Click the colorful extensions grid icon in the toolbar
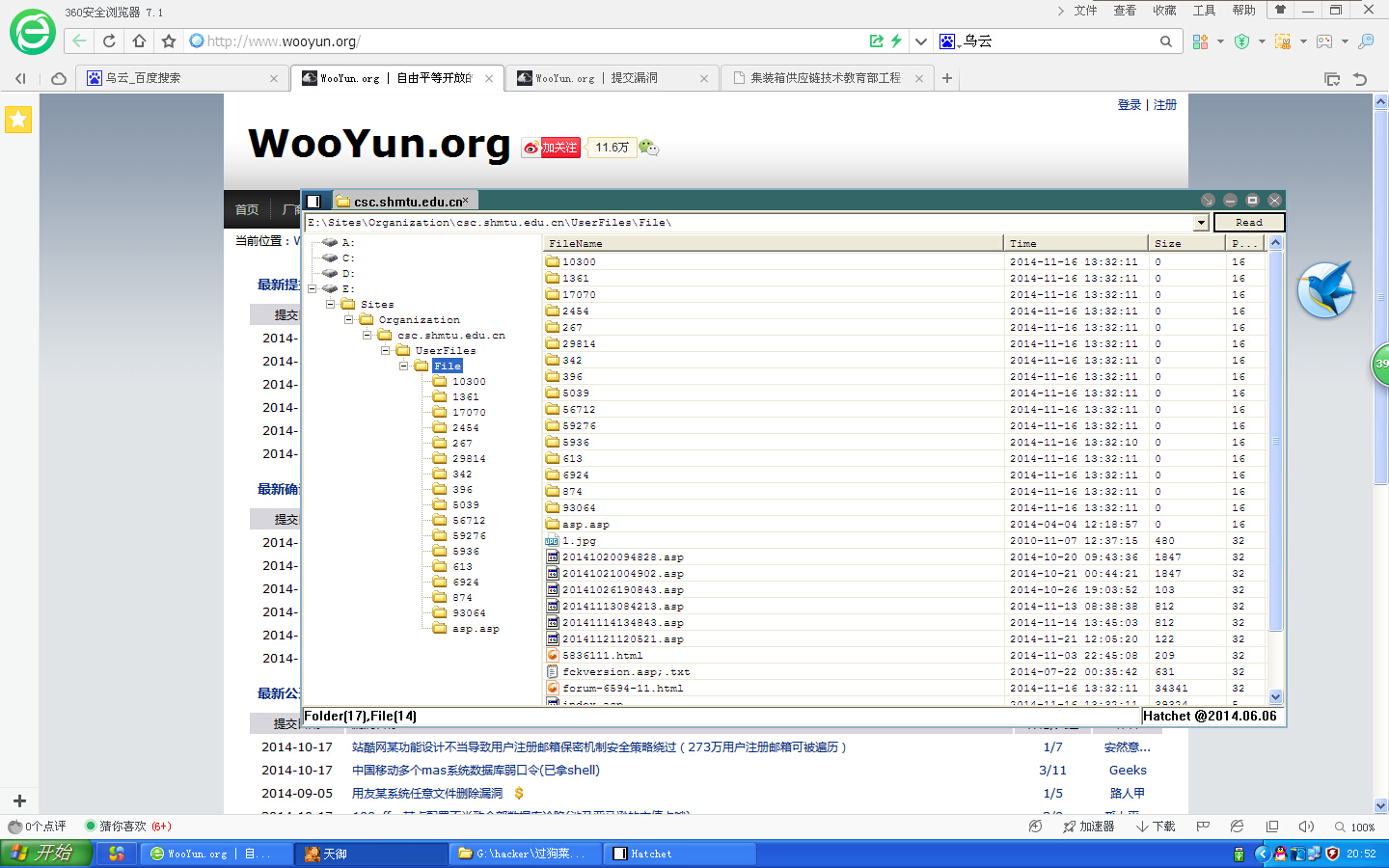 tap(1200, 41)
